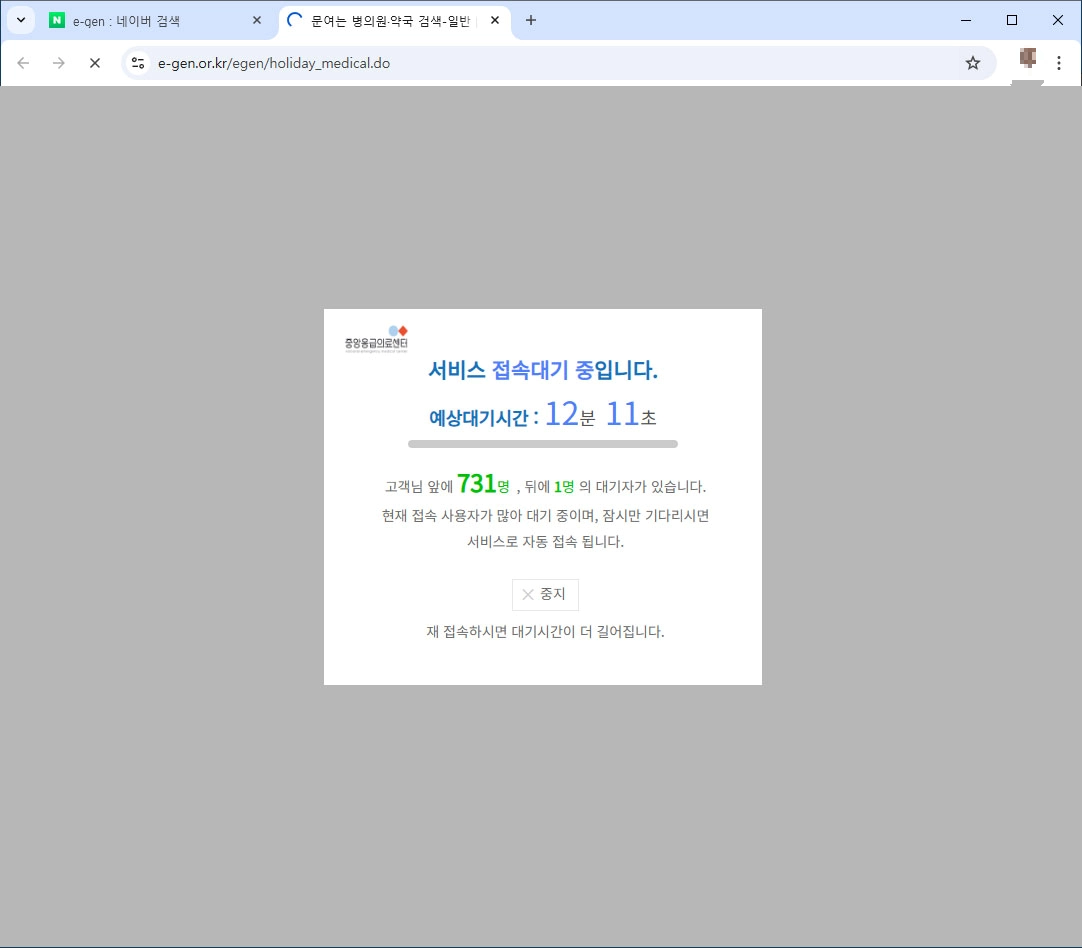Close the e-gen 네이버 검색 tab
This screenshot has width=1082, height=948.
click(257, 20)
